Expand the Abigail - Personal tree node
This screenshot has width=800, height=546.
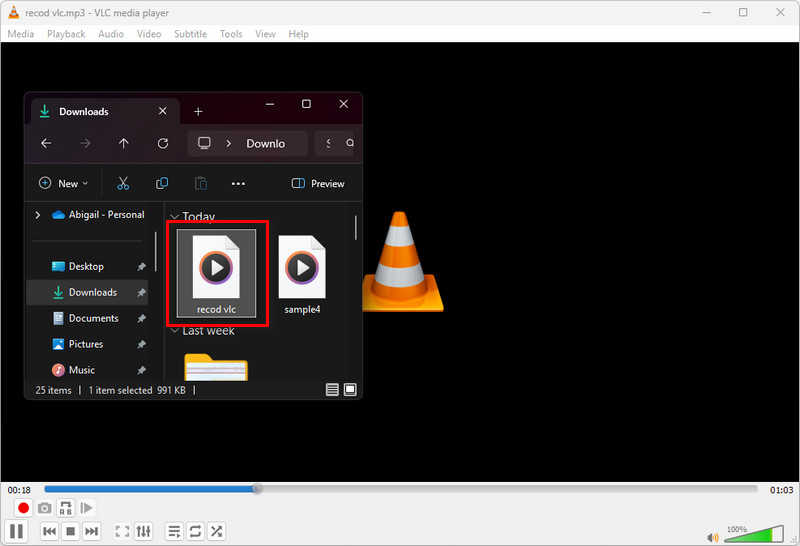click(x=37, y=215)
